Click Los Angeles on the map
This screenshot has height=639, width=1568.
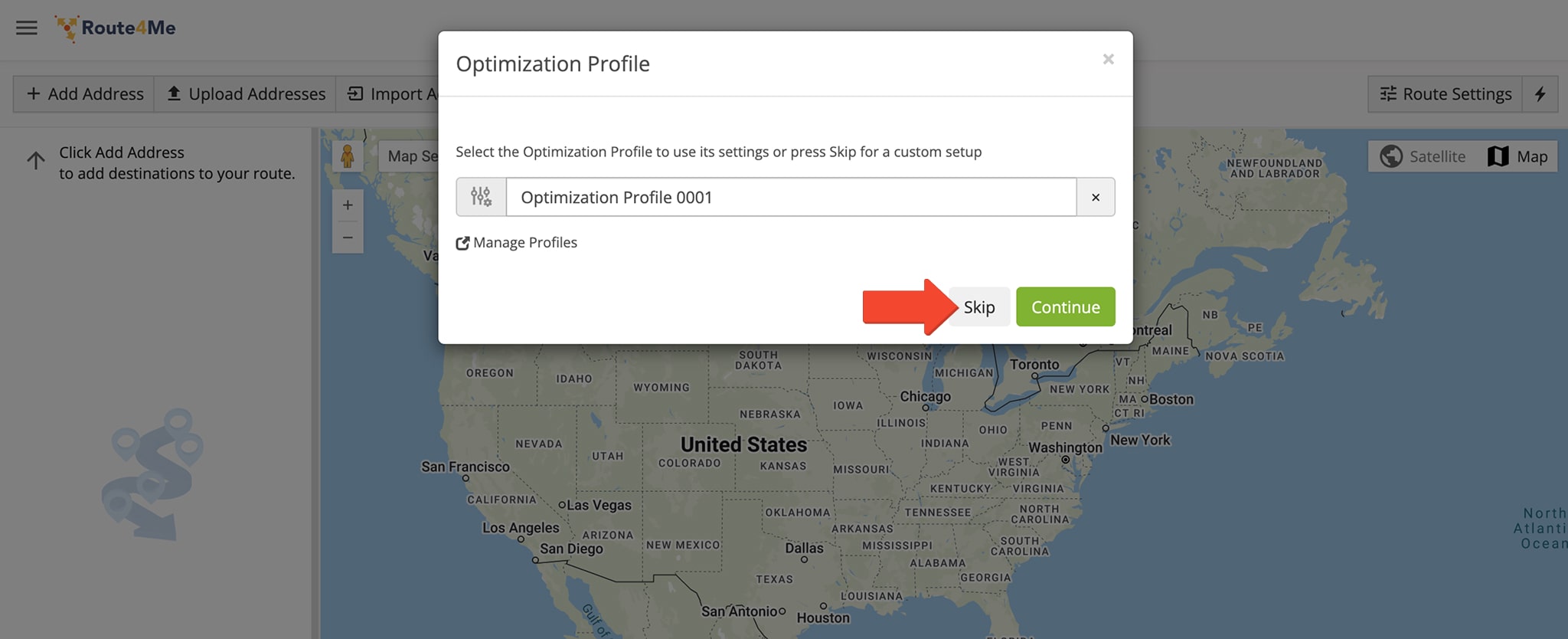(x=521, y=528)
